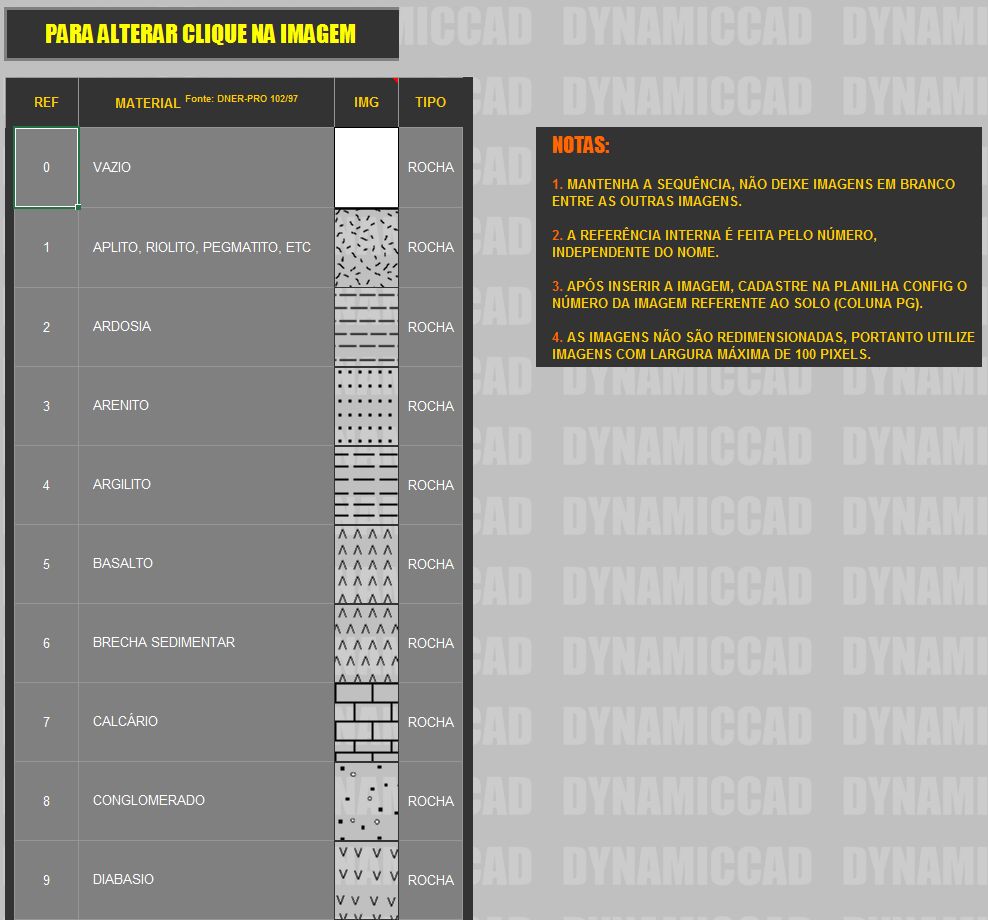Click note 4 about IMAGENS NÃO SÃO REDIMENSIONADAS
Image resolution: width=988 pixels, height=920 pixels.
pos(763,346)
